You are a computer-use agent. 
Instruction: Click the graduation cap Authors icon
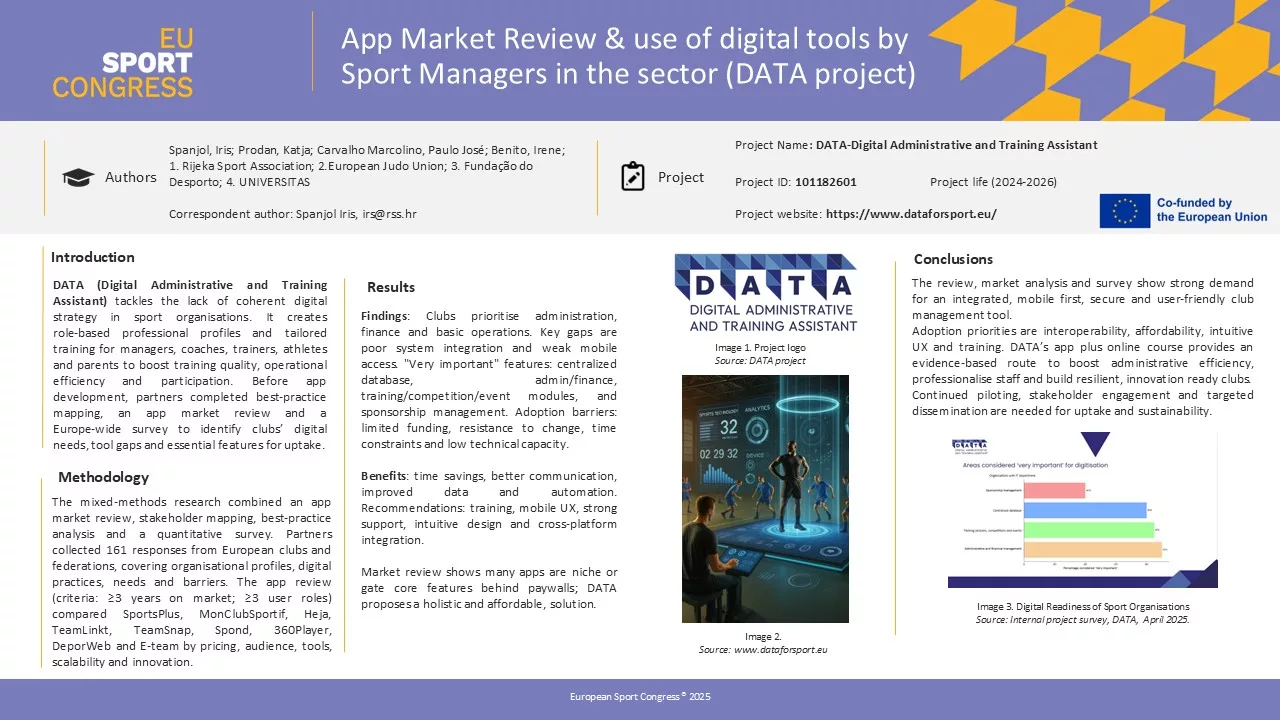tap(78, 177)
